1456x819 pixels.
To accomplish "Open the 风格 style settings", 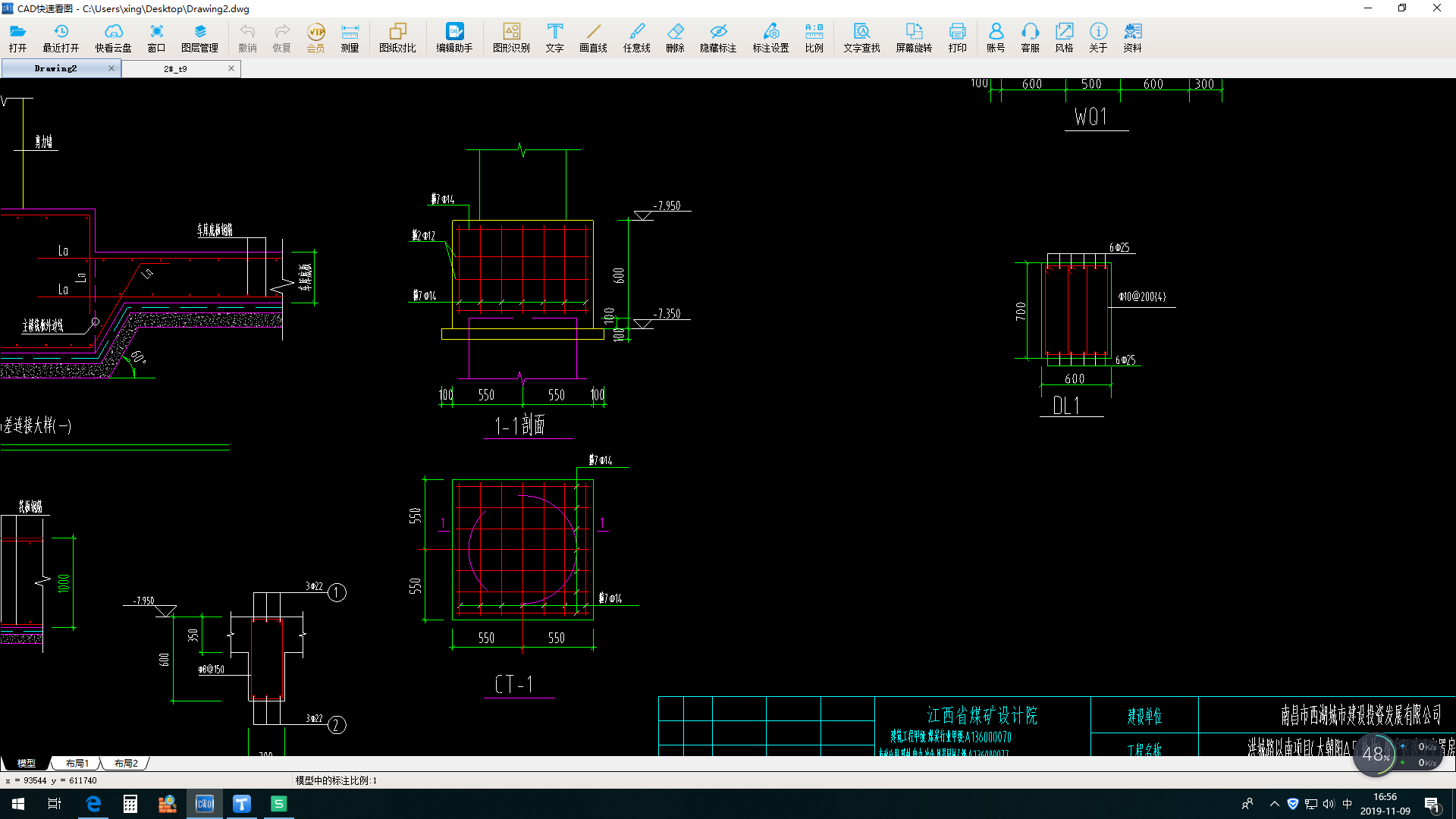I will 1064,37.
